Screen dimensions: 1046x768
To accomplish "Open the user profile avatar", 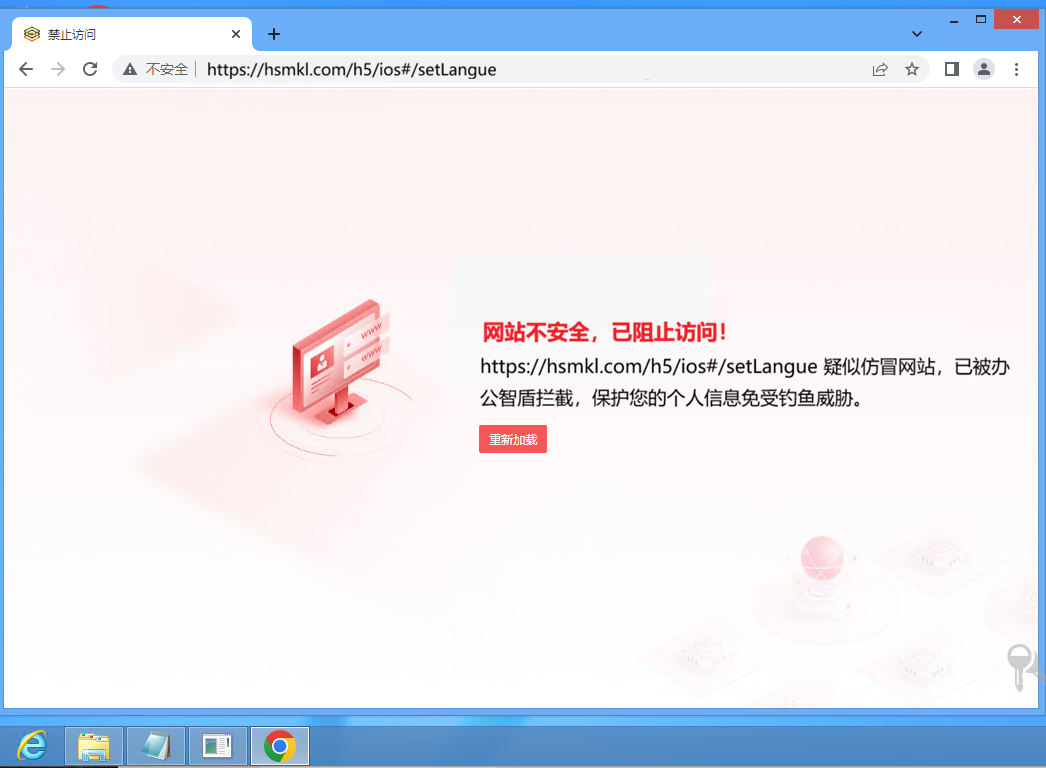I will pyautogui.click(x=984, y=69).
